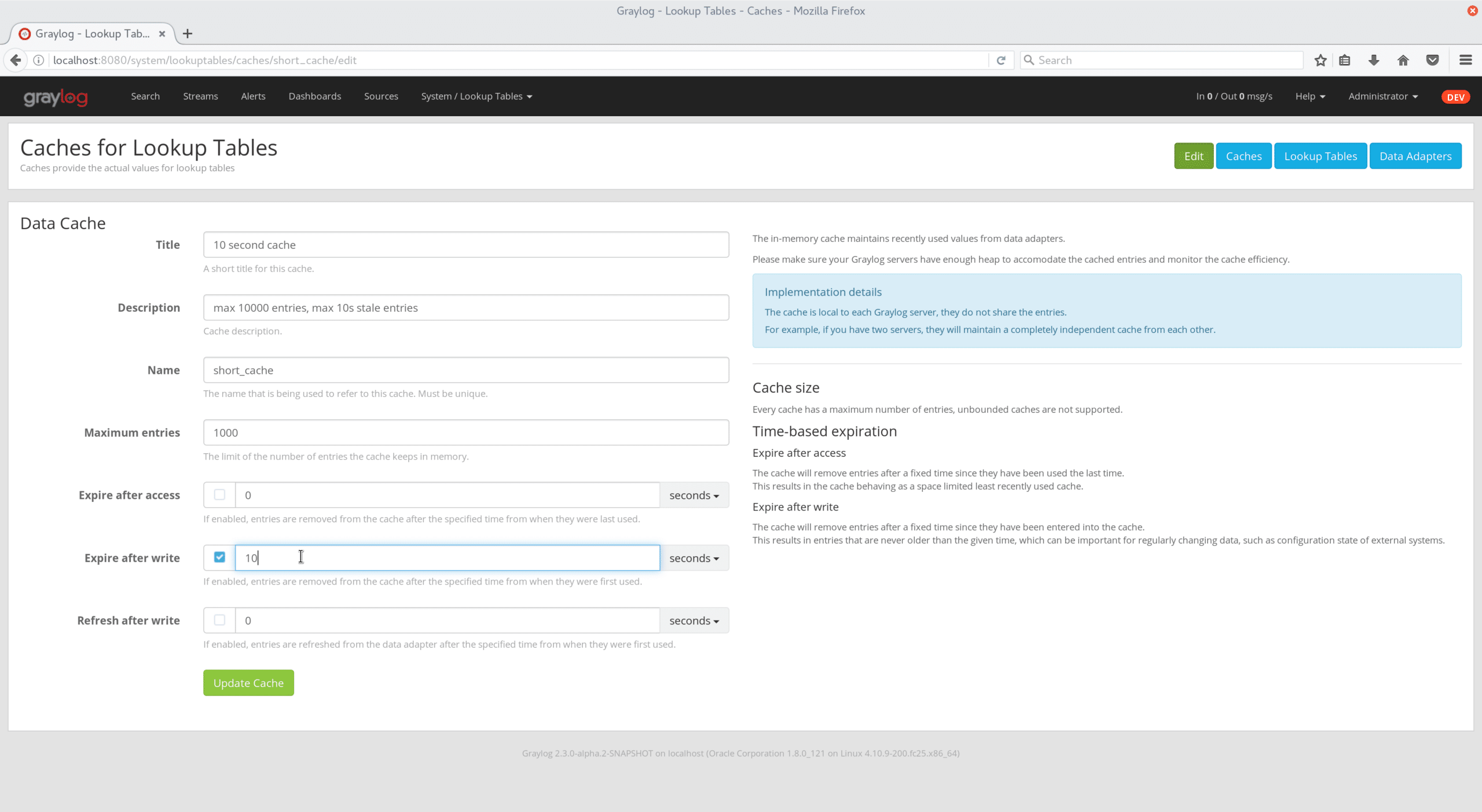Bookmark this page with star icon
Viewport: 1482px width, 812px height.
[1320, 60]
